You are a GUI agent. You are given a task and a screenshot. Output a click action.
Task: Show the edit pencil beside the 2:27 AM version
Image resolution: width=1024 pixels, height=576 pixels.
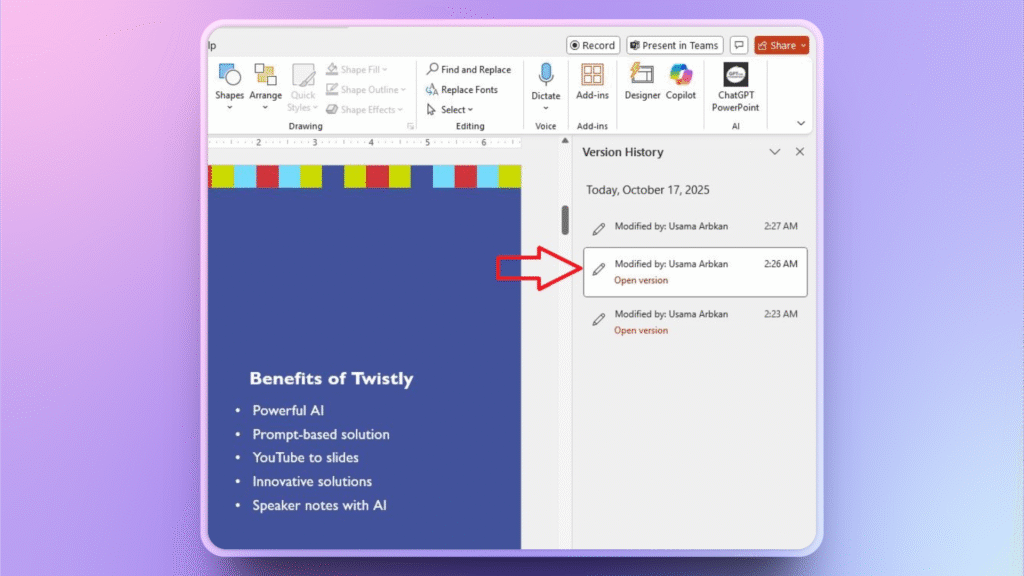pos(598,226)
